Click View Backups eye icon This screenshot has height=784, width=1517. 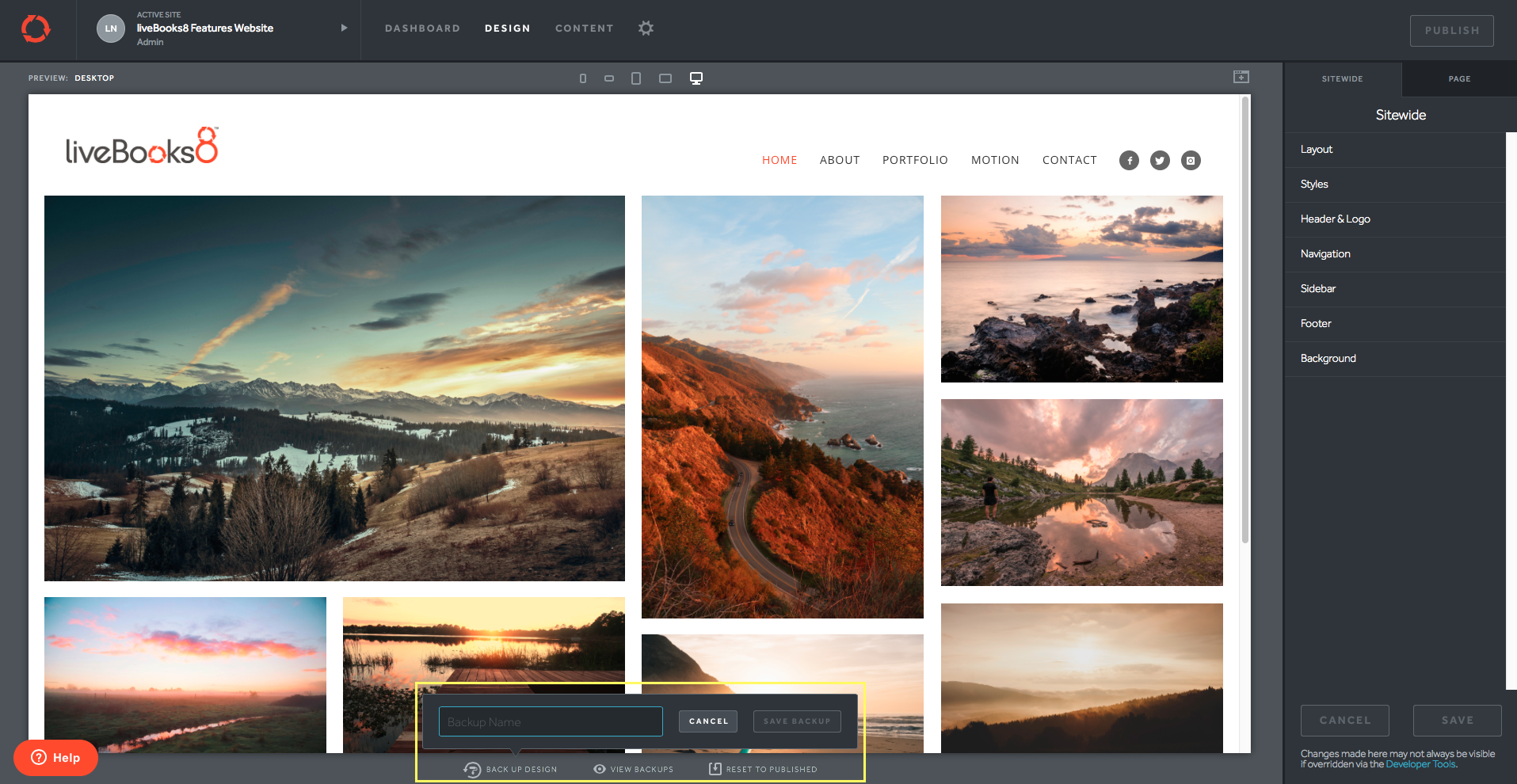(x=600, y=769)
